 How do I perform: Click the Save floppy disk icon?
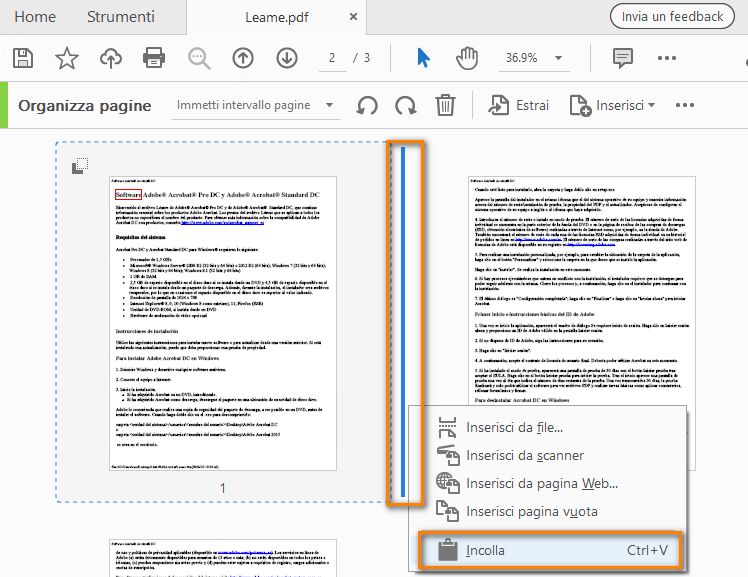(23, 58)
